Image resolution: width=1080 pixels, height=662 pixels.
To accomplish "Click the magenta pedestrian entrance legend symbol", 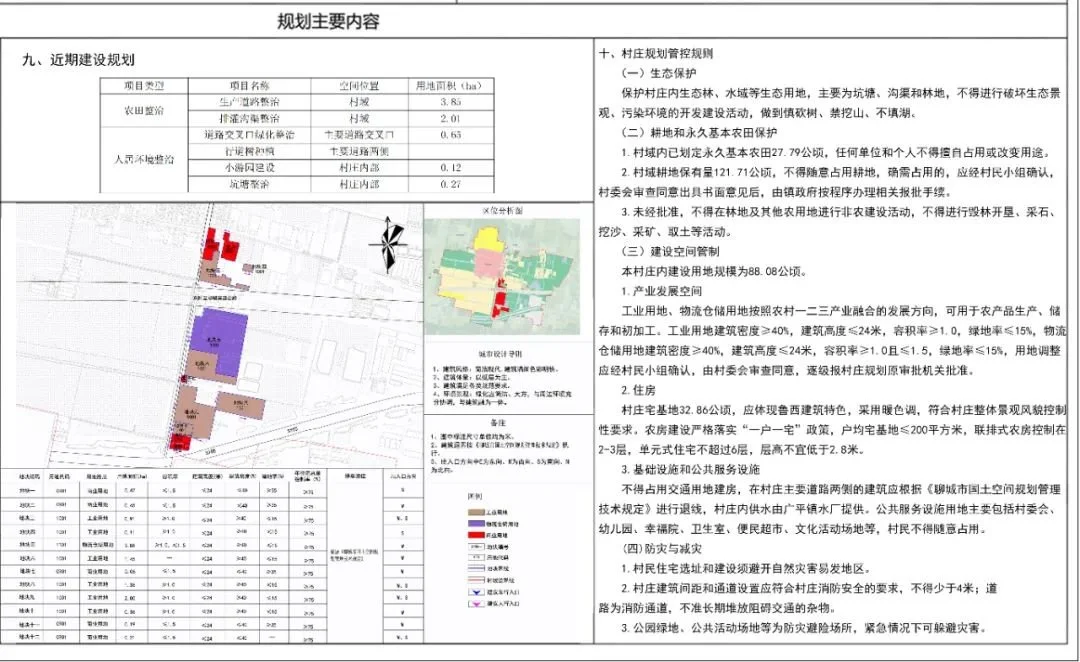I will [477, 603].
